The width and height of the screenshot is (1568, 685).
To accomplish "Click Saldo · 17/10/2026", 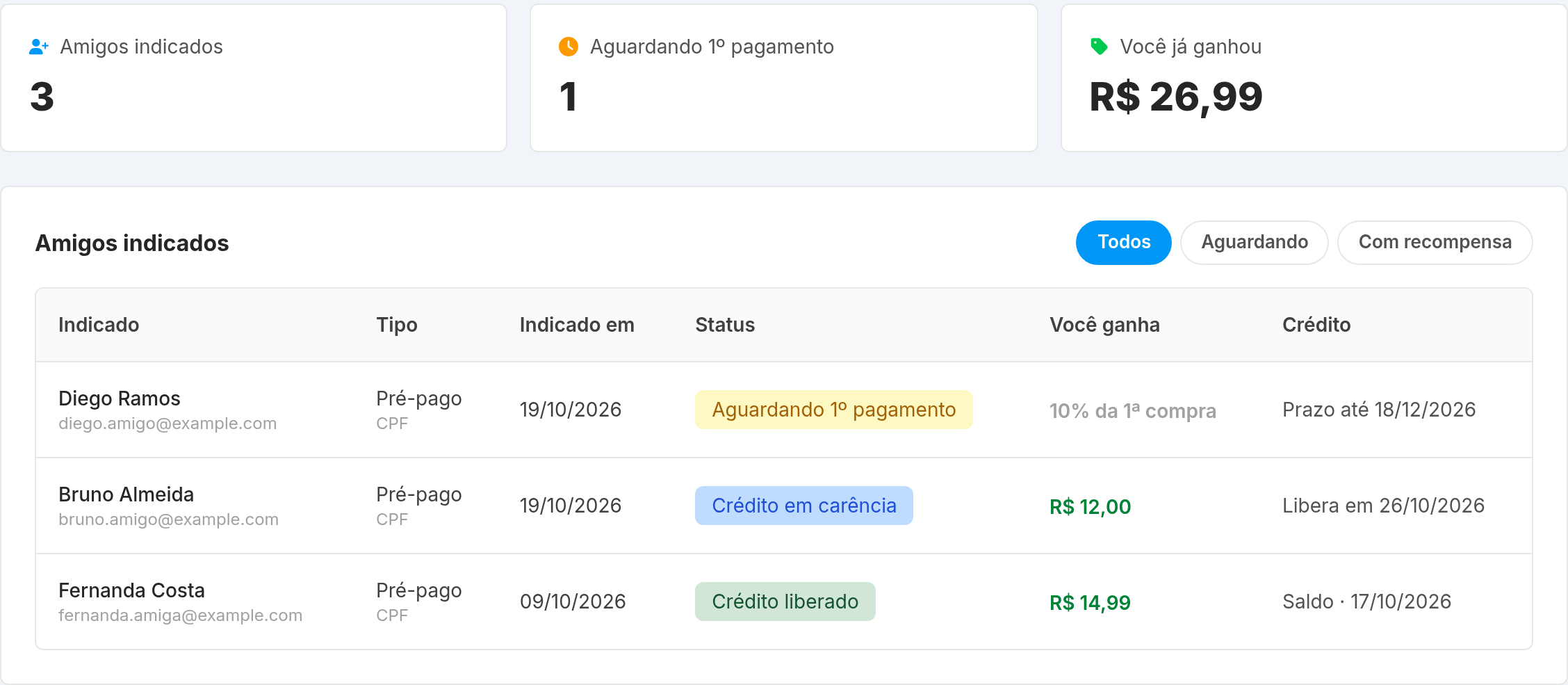I will [1367, 602].
